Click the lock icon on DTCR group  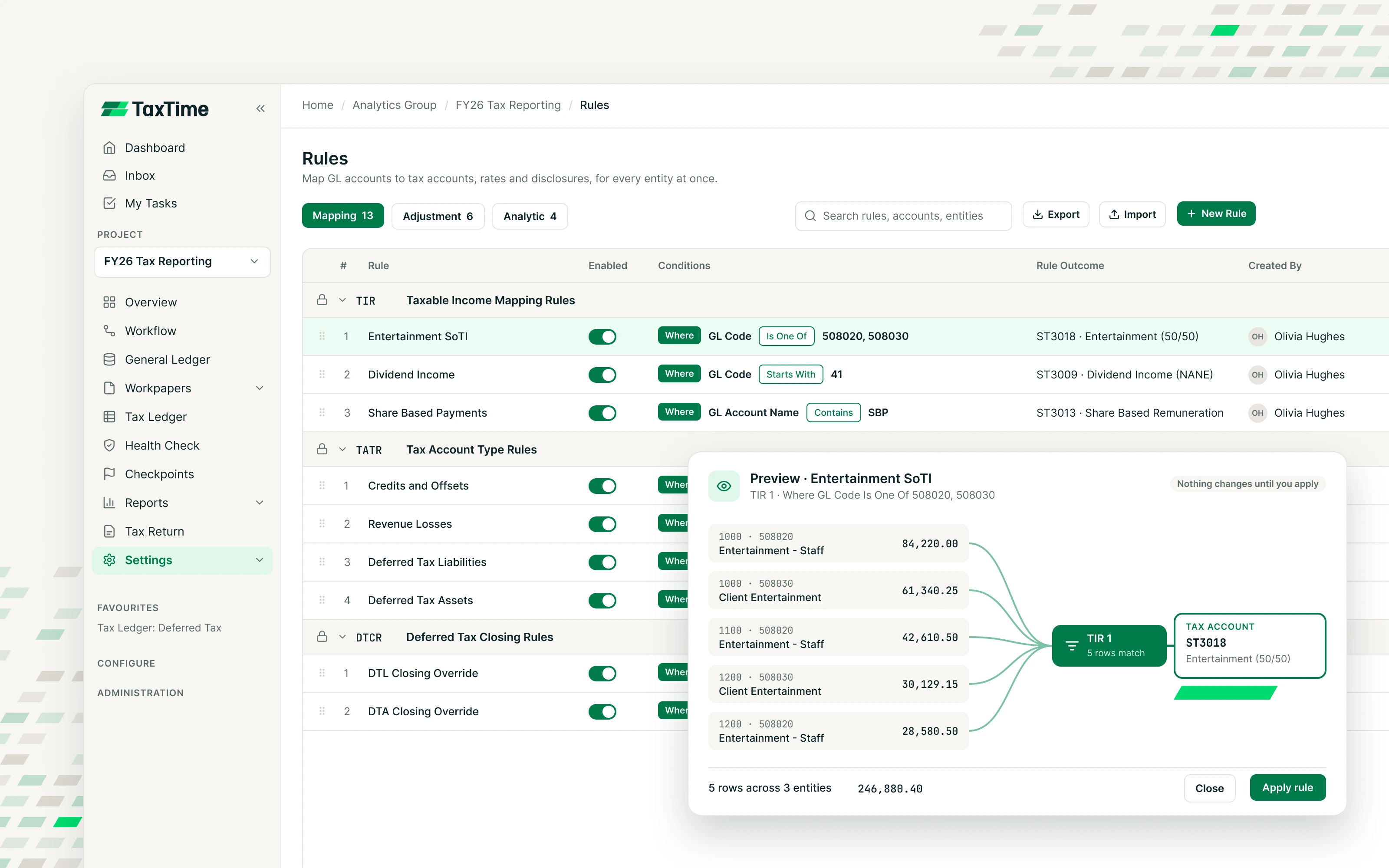[322, 637]
